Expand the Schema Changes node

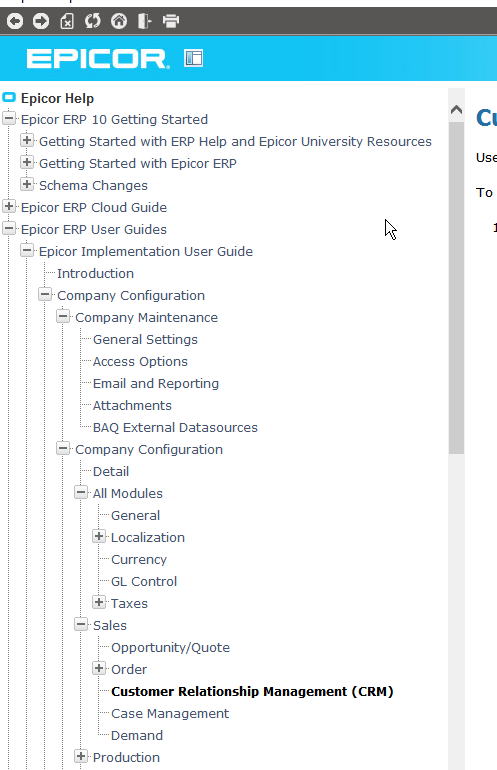click(x=27, y=185)
